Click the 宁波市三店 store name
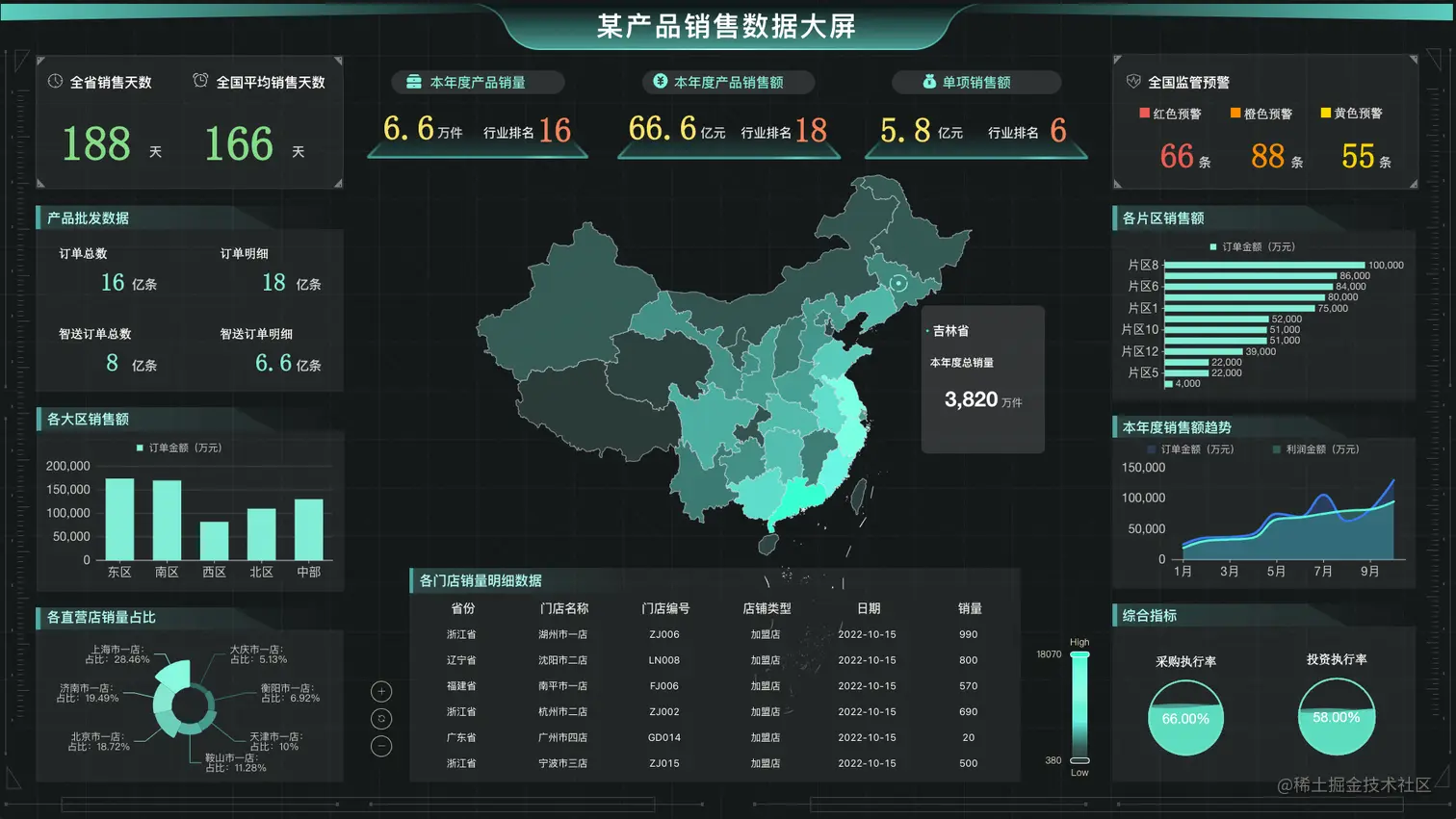 click(563, 763)
